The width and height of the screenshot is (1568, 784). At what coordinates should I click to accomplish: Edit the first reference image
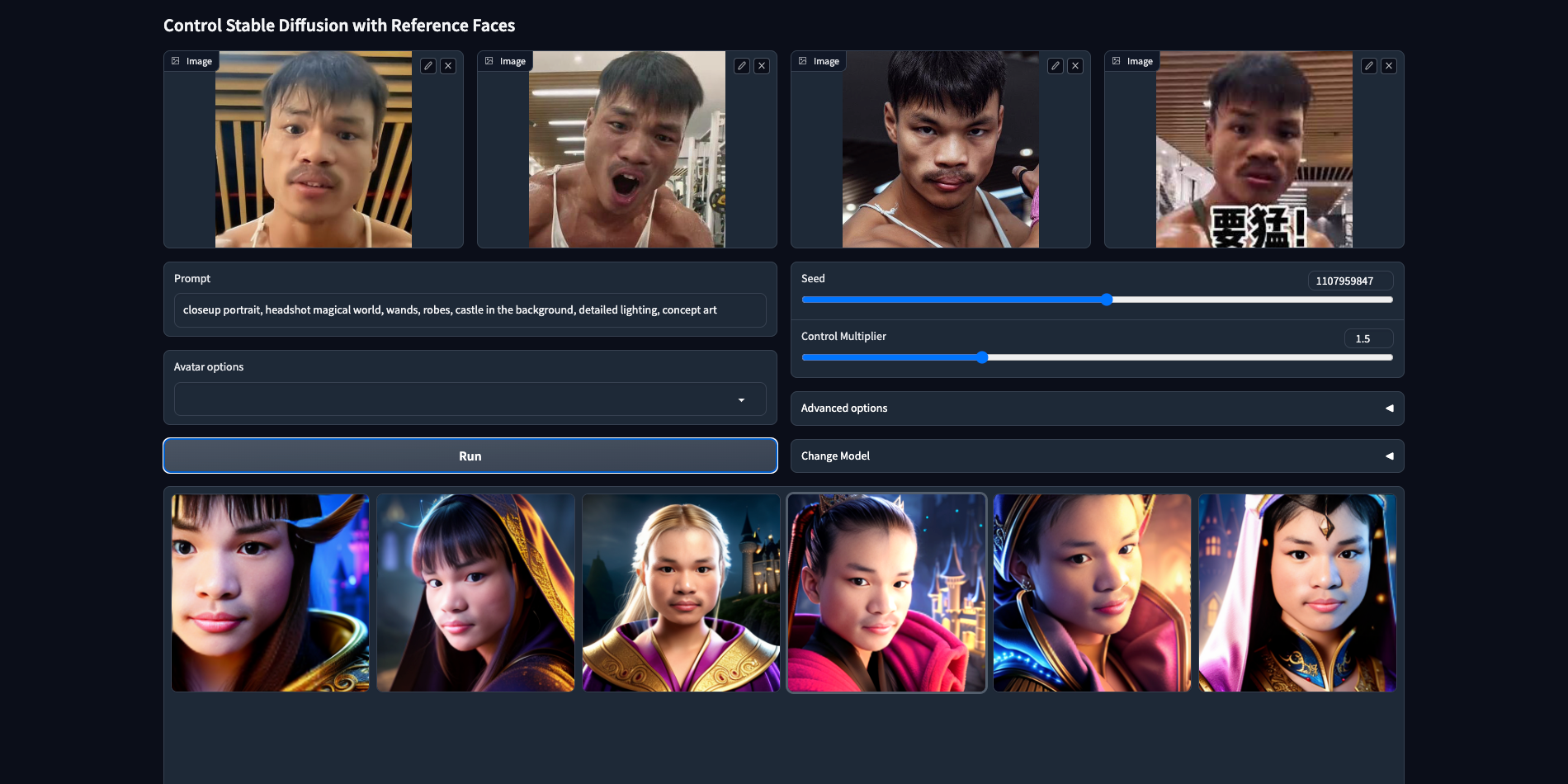point(428,66)
